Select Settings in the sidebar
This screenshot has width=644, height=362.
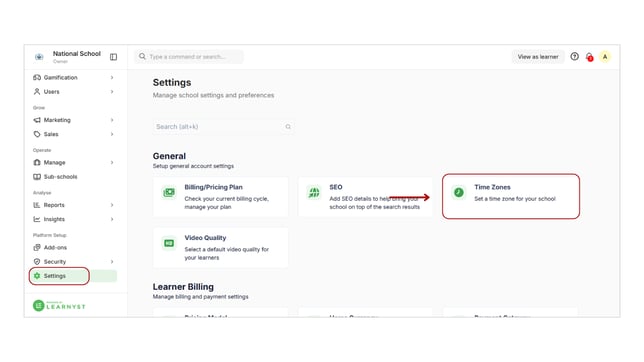click(74, 276)
